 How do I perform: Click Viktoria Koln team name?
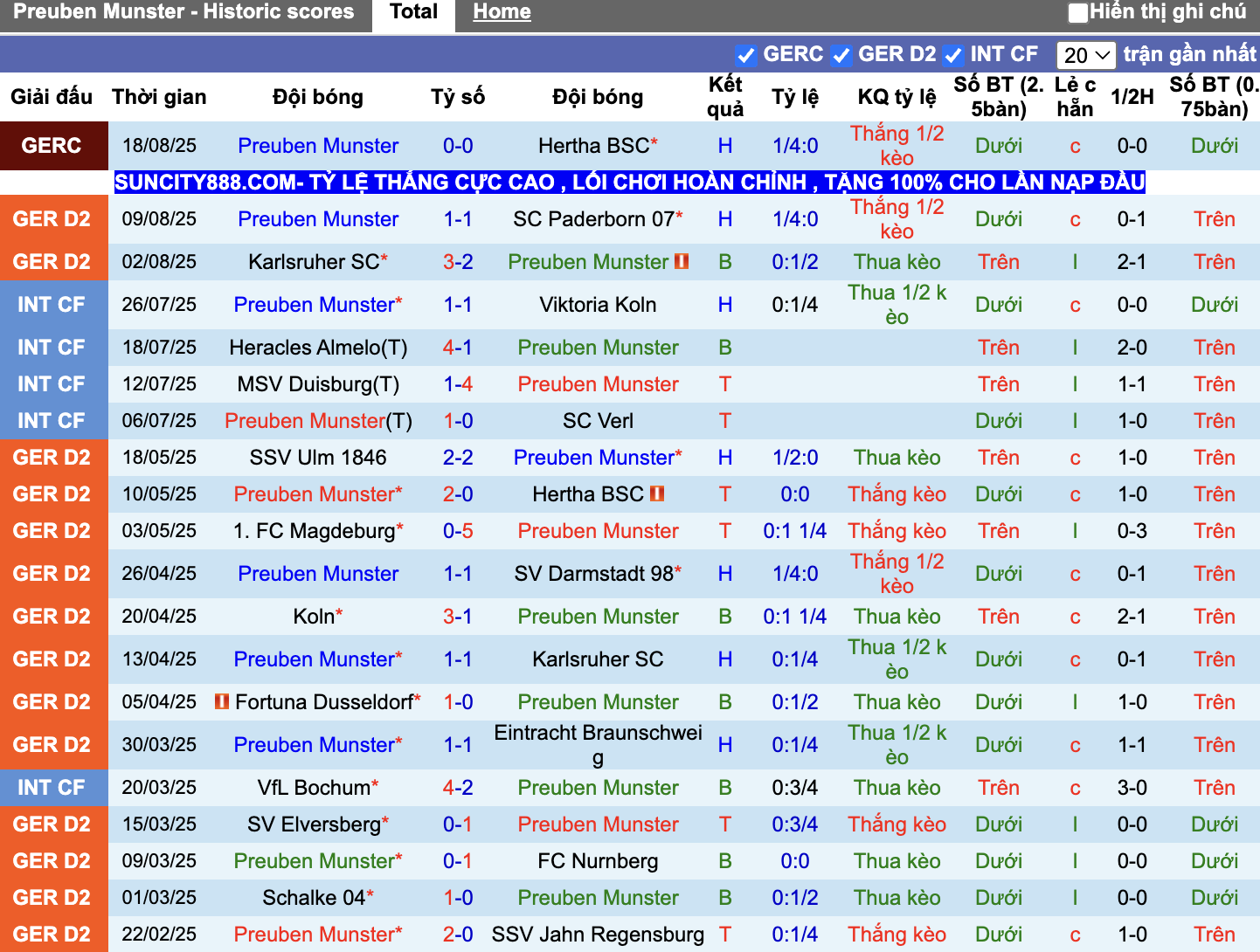pyautogui.click(x=598, y=305)
